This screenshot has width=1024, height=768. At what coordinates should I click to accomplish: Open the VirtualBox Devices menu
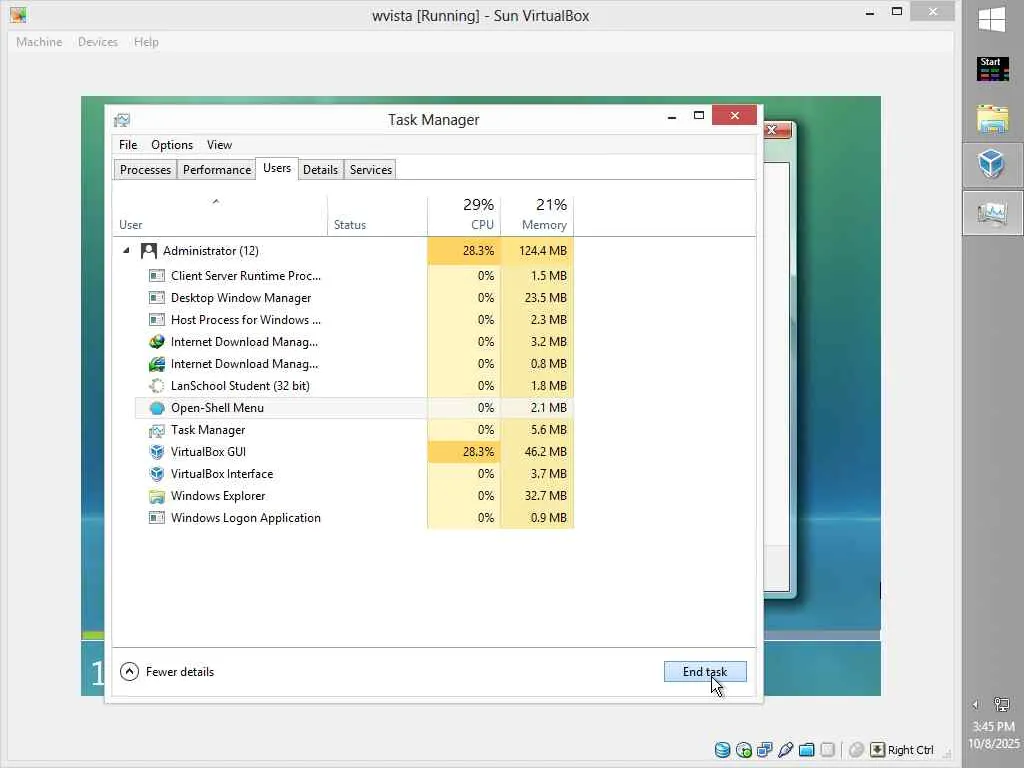[98, 42]
